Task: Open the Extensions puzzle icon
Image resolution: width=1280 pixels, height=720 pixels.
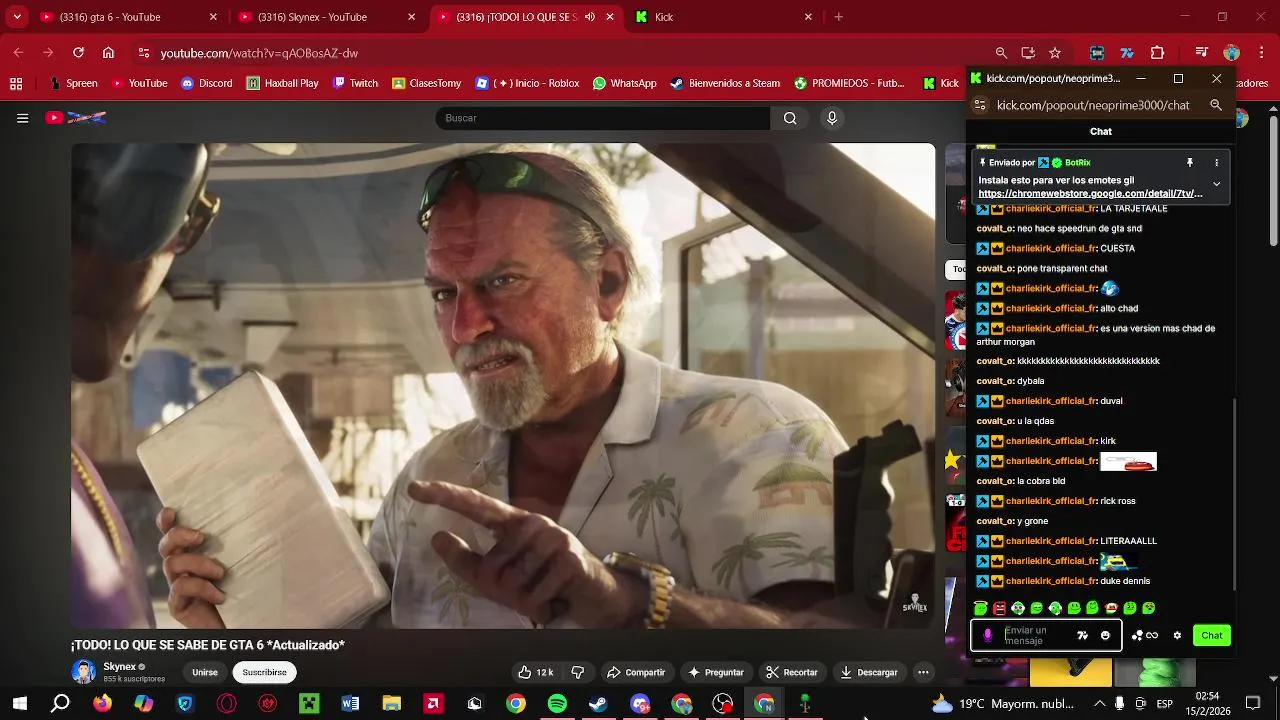Action: click(1158, 53)
